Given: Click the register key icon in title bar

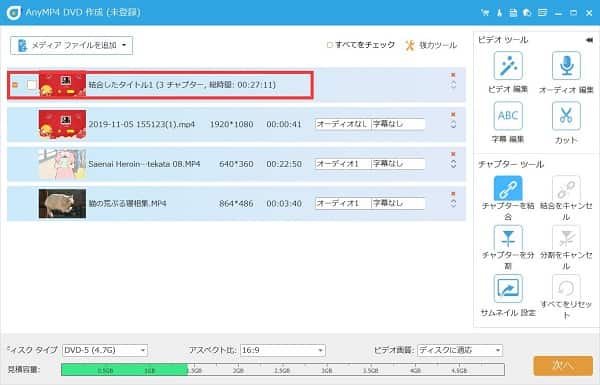Looking at the screenshot, I should point(499,13).
